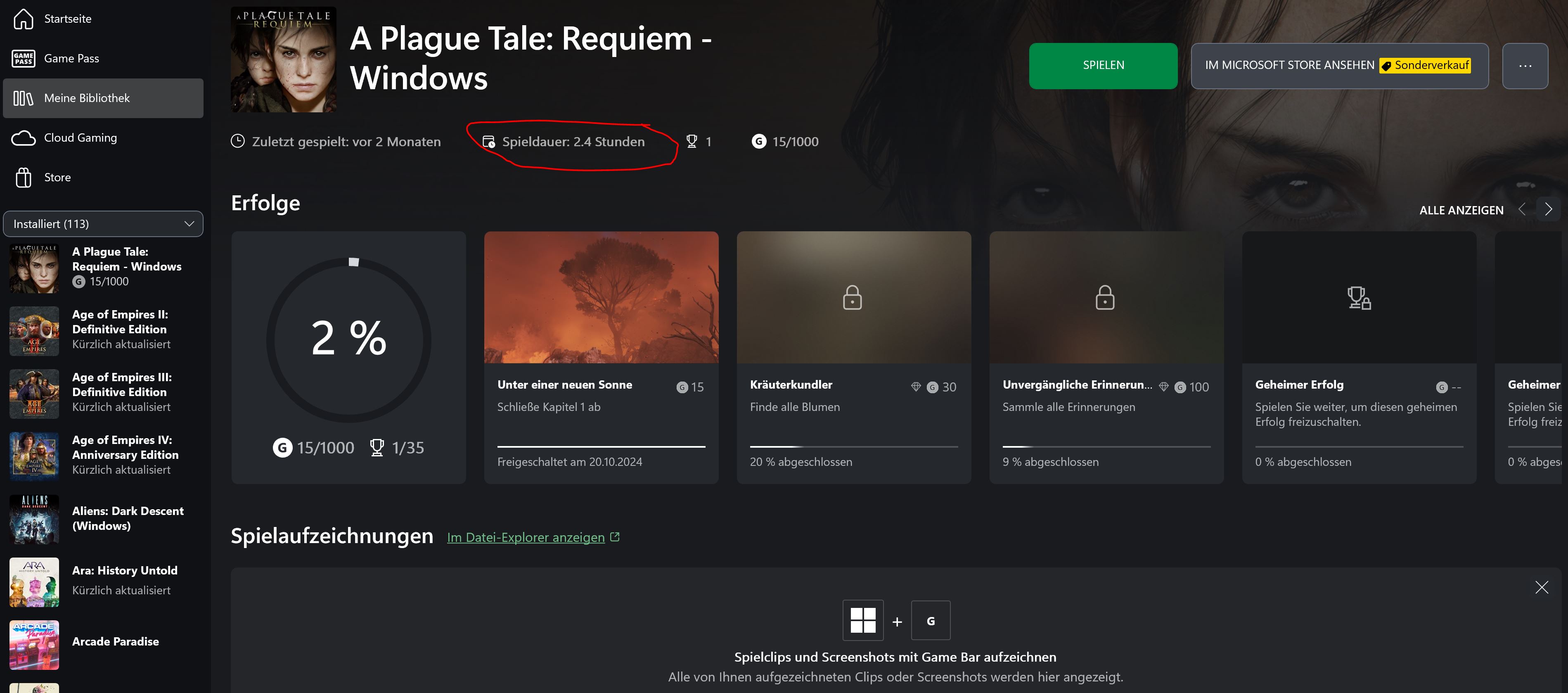Viewport: 1568px width, 693px height.
Task: Show previous achievements with left chevron
Action: click(x=1522, y=209)
